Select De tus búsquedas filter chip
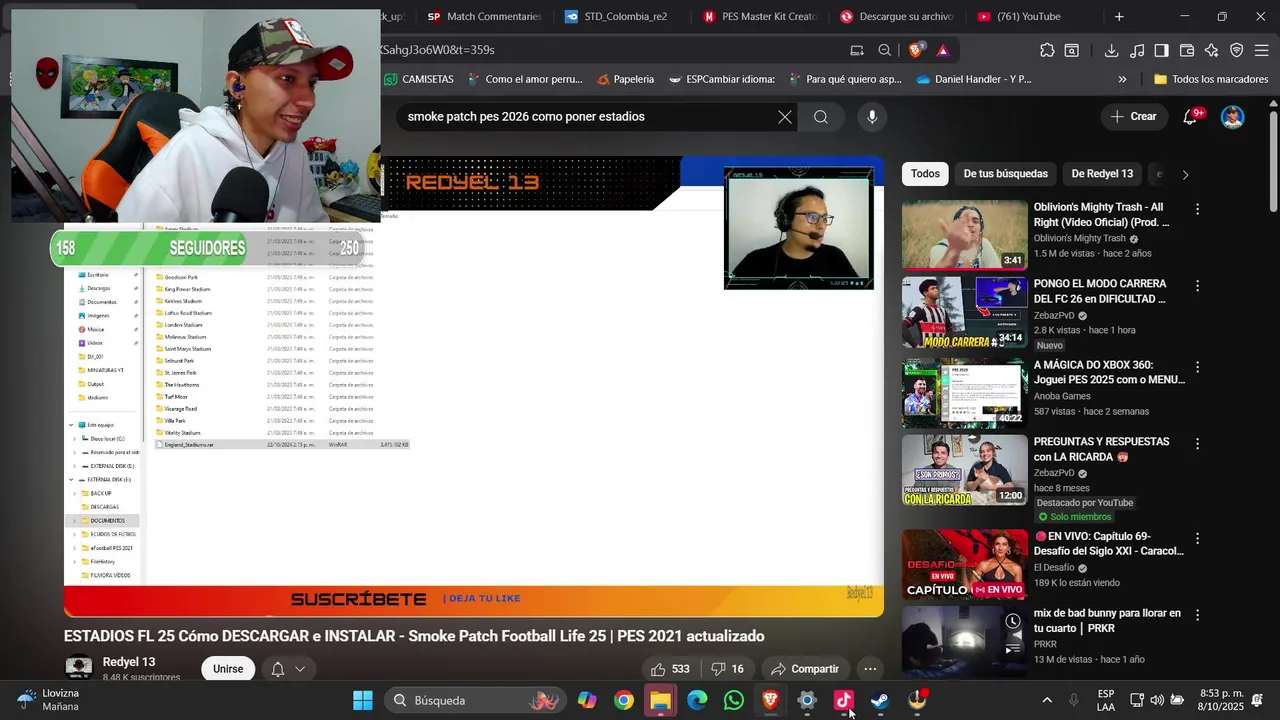The width and height of the screenshot is (1280, 720). click(1005, 174)
